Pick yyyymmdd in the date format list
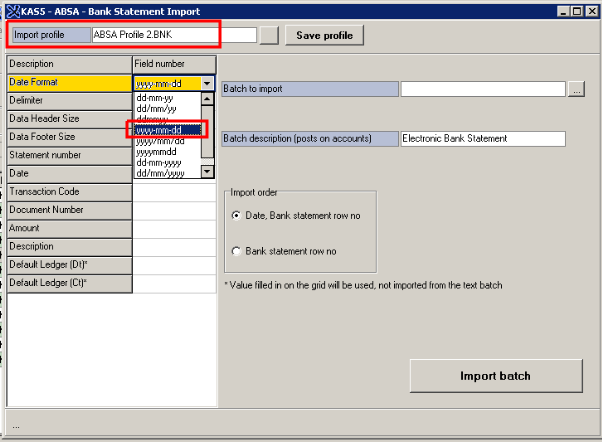The height and width of the screenshot is (442, 602). (159, 152)
